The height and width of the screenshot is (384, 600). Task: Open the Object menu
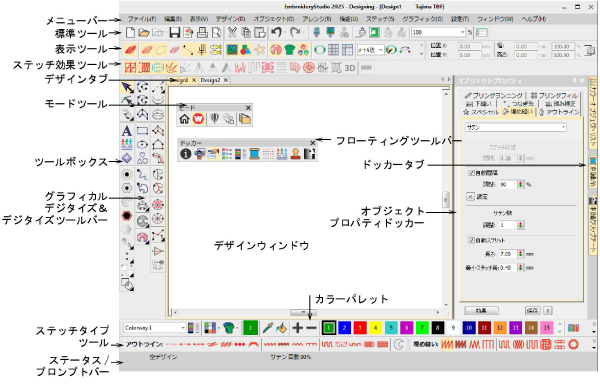point(274,19)
